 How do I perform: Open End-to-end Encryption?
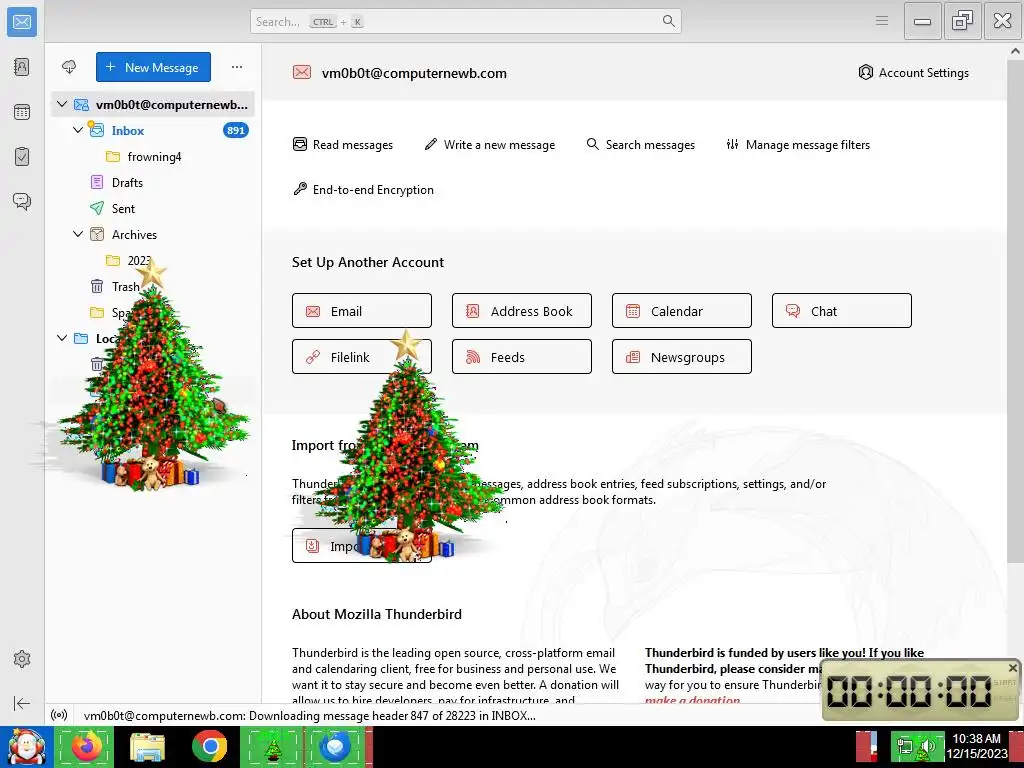tap(363, 189)
